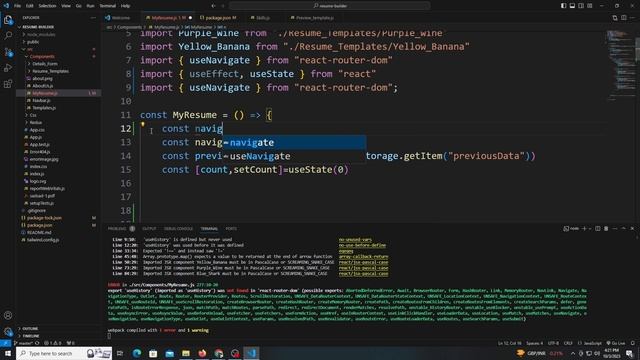The height and width of the screenshot is (360, 640).
Task: Open package-lock.json in the explorer
Action: pos(44,218)
